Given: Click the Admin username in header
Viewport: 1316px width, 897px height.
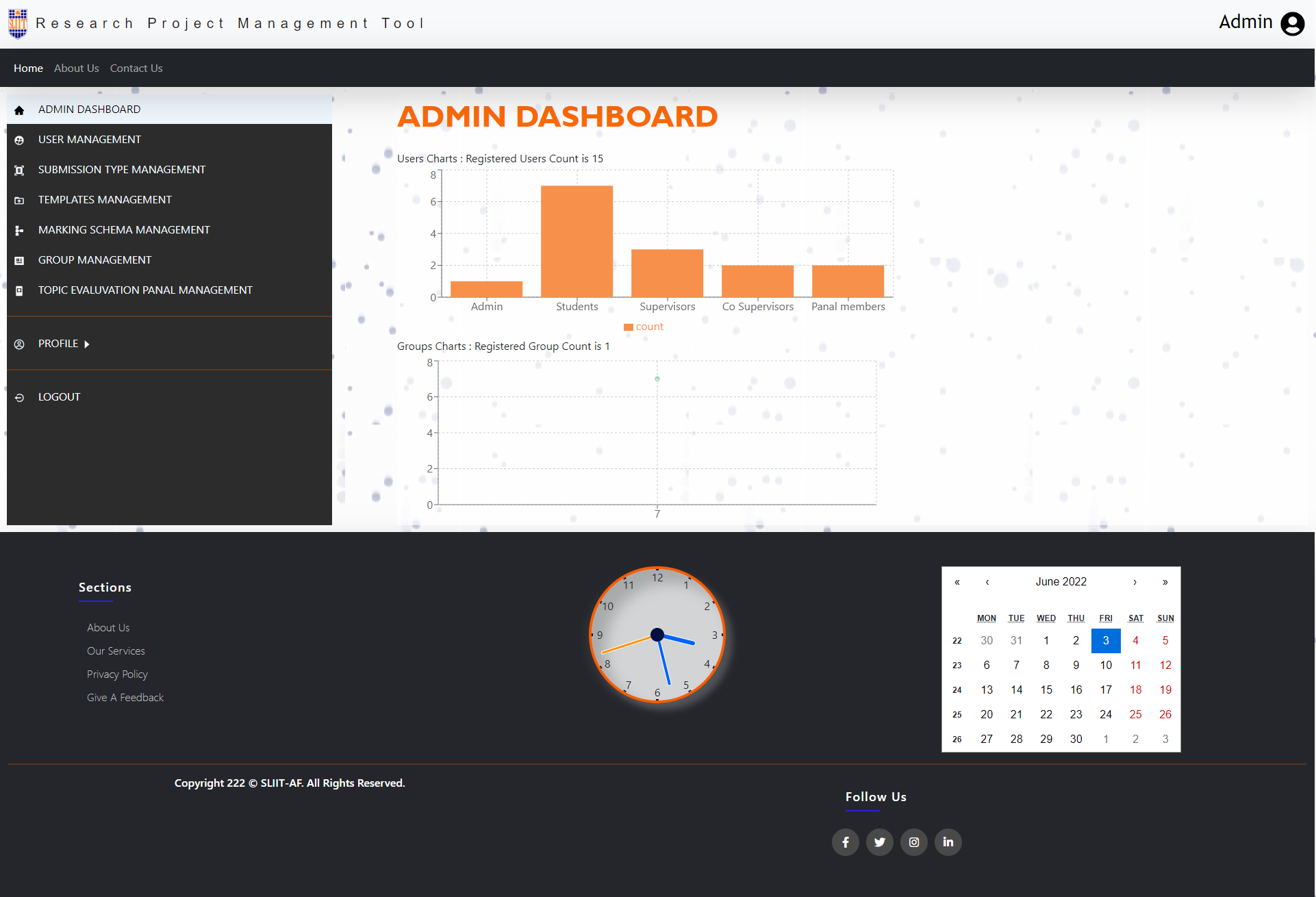Looking at the screenshot, I should (1245, 23).
